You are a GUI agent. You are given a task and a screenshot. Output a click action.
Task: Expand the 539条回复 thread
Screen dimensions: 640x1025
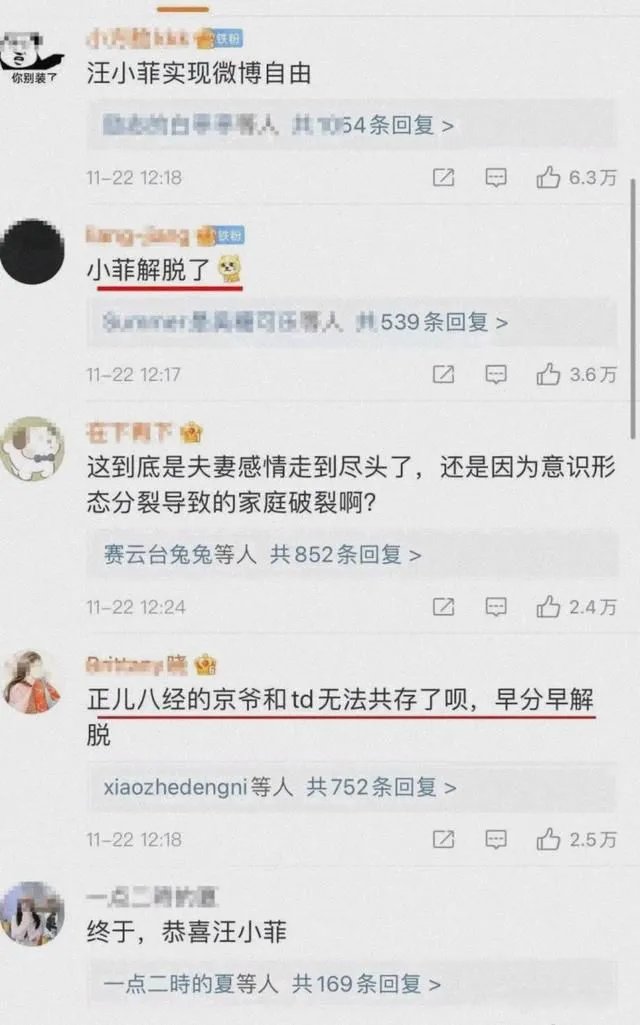[352, 322]
